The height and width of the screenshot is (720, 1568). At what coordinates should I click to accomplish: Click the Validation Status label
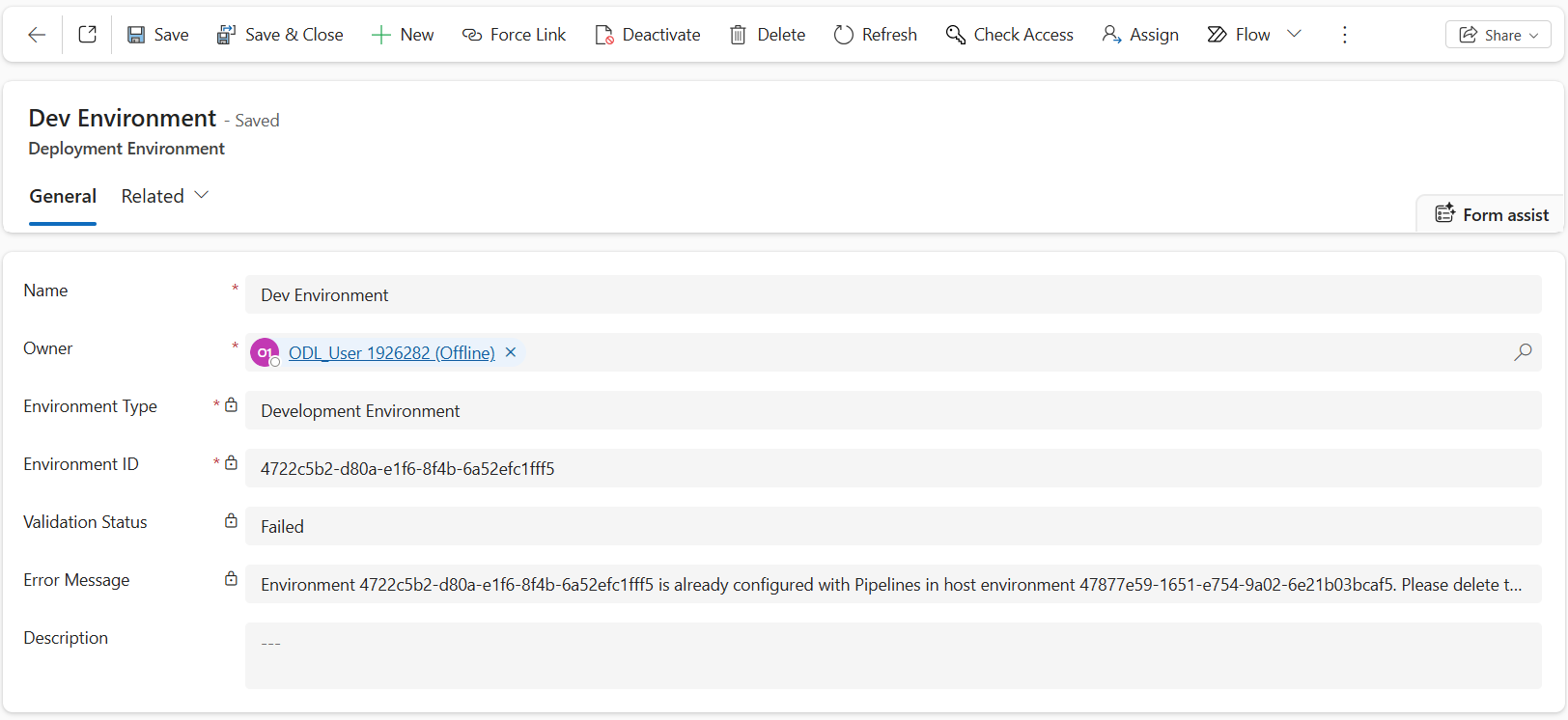[x=85, y=522]
